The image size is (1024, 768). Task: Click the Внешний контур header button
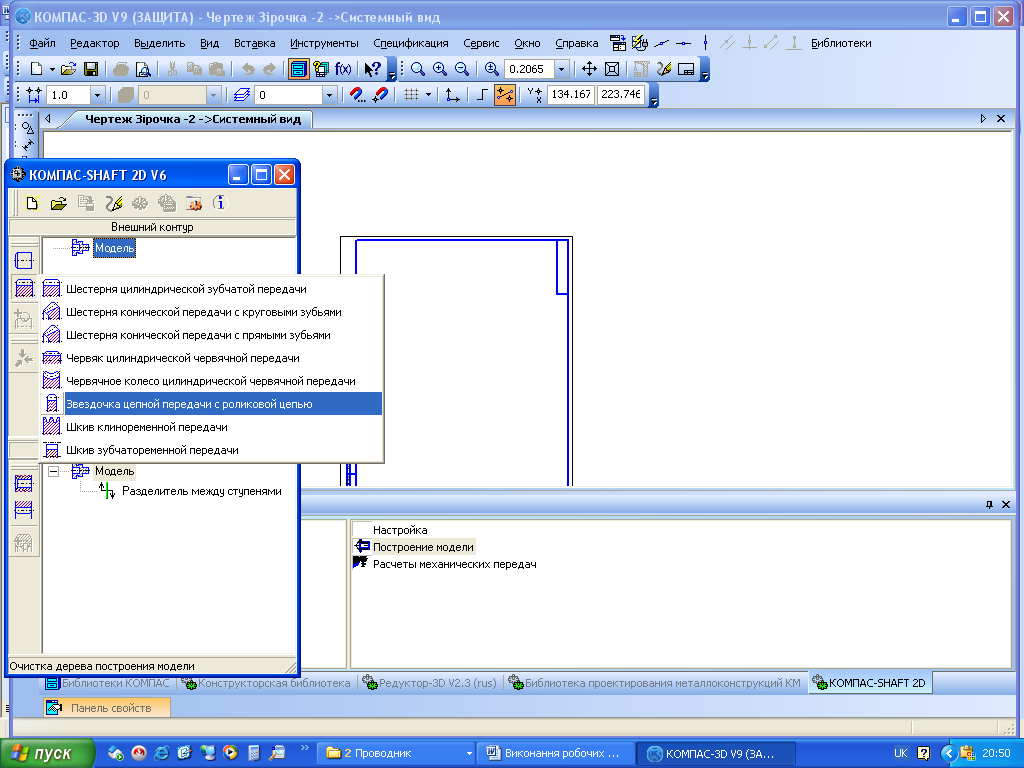[x=152, y=227]
